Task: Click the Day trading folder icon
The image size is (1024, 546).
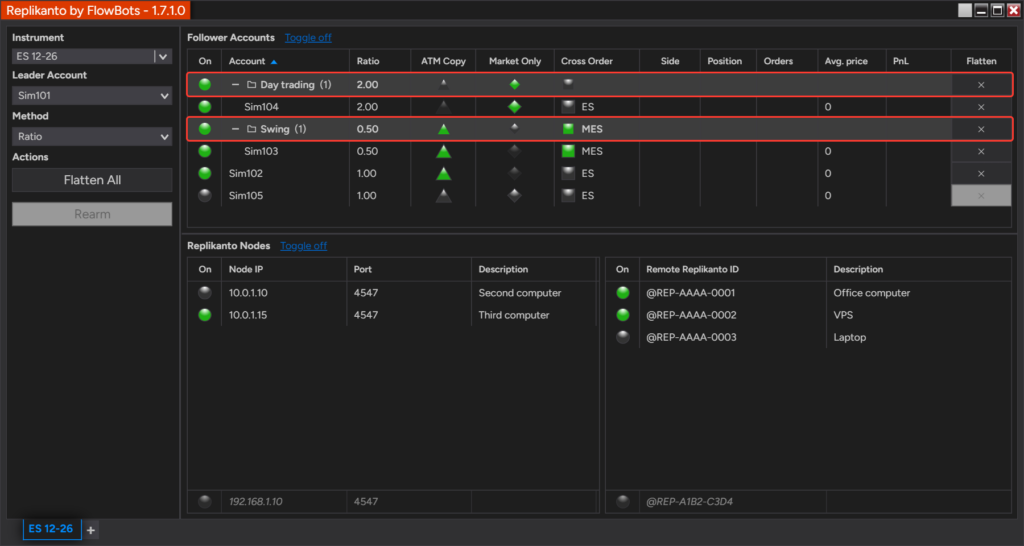Action: pyautogui.click(x=251, y=85)
